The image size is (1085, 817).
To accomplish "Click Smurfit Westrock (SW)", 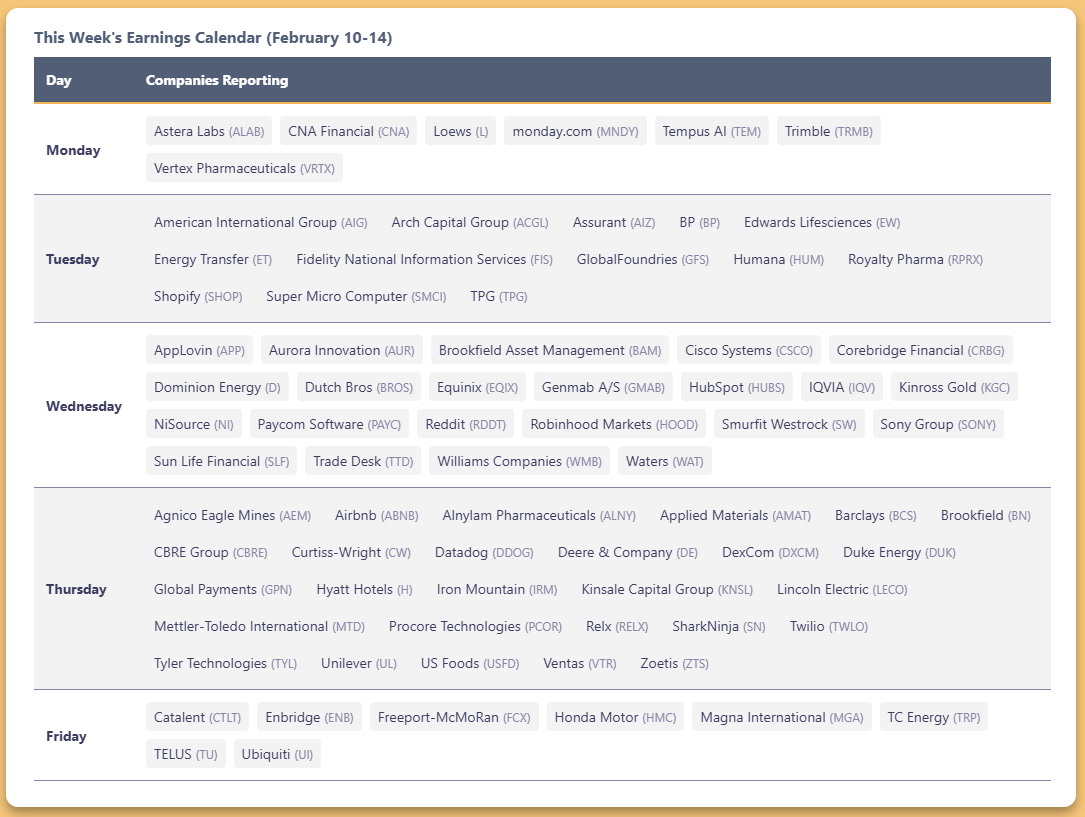I will click(789, 424).
